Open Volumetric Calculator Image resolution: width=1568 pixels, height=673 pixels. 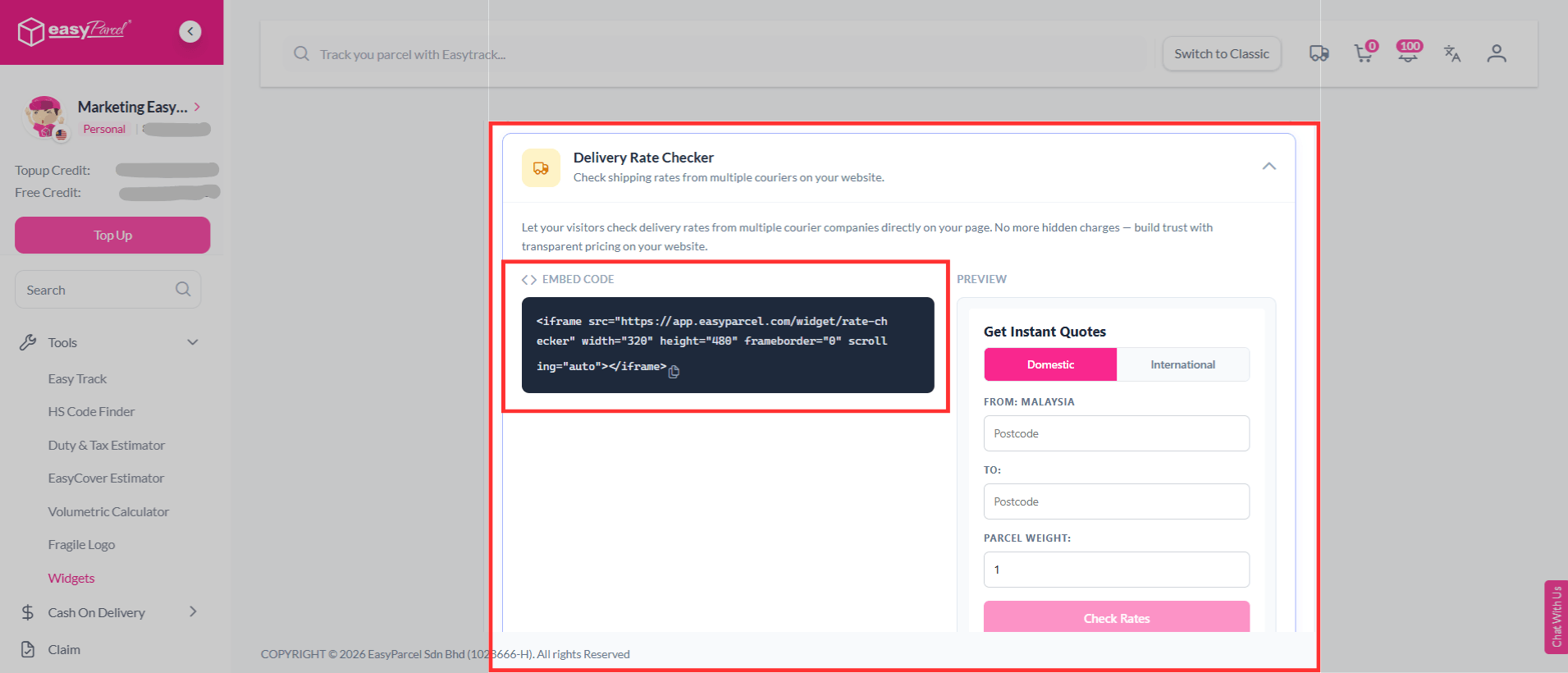pyautogui.click(x=108, y=512)
